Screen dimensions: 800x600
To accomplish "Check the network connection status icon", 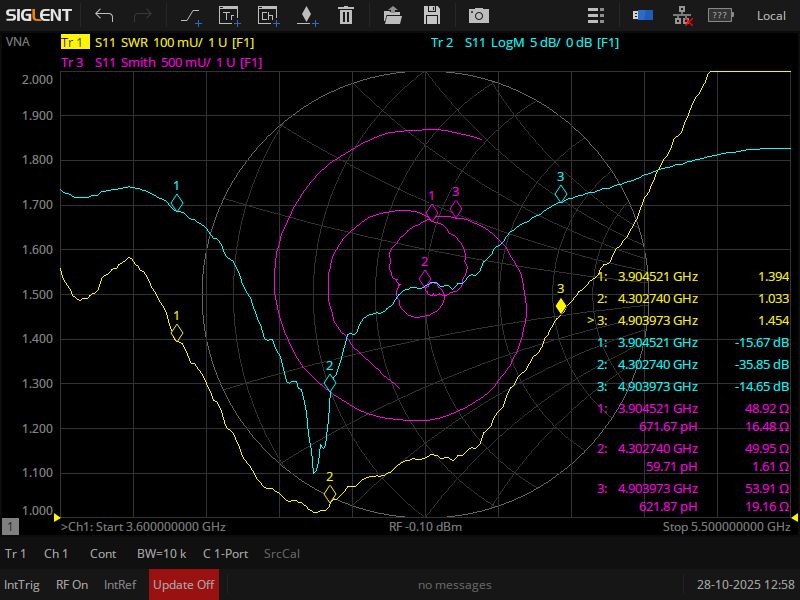I will coord(682,15).
